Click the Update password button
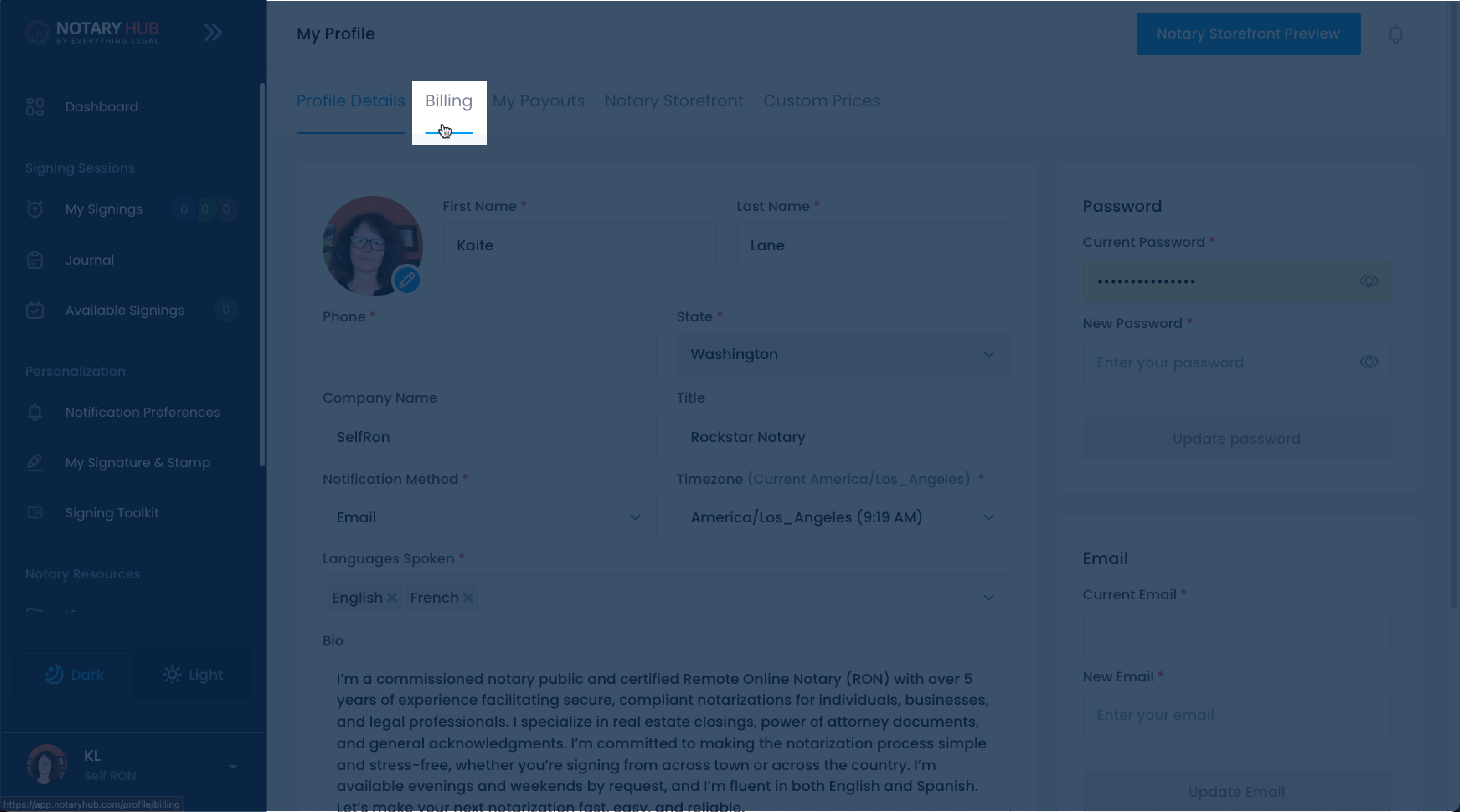This screenshot has height=812, width=1460. click(x=1236, y=439)
